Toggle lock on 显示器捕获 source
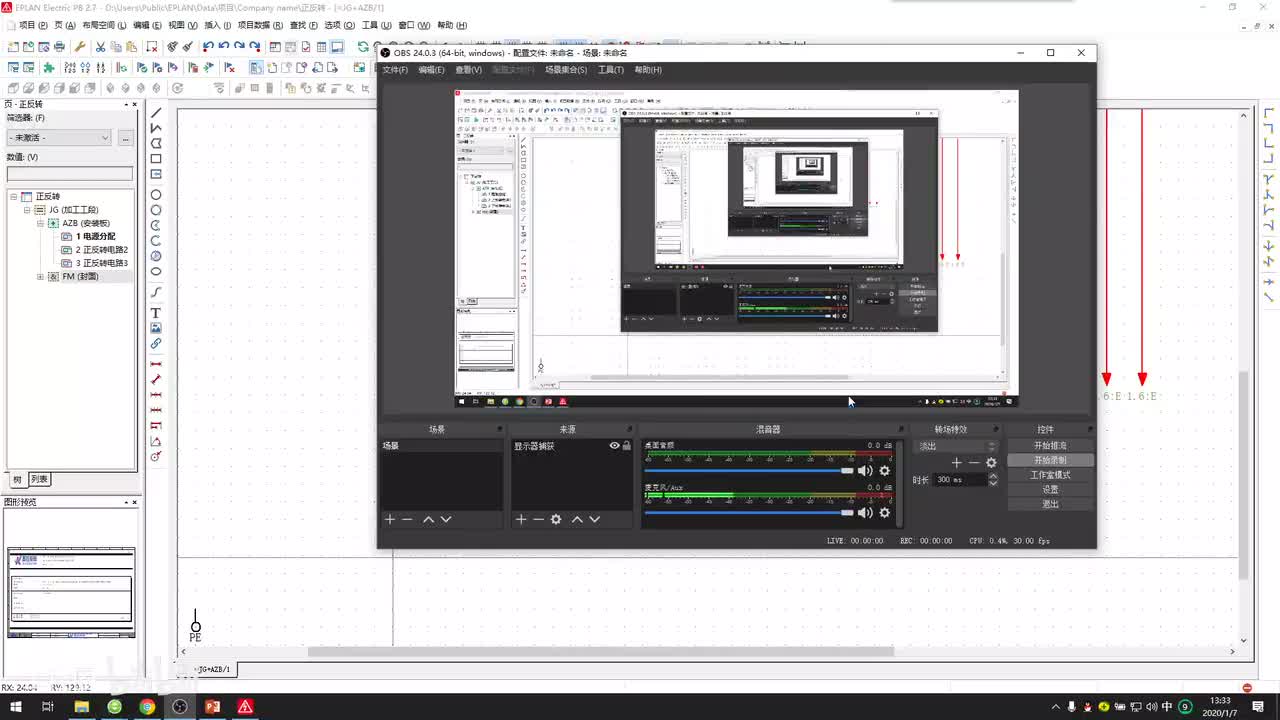 [x=627, y=446]
